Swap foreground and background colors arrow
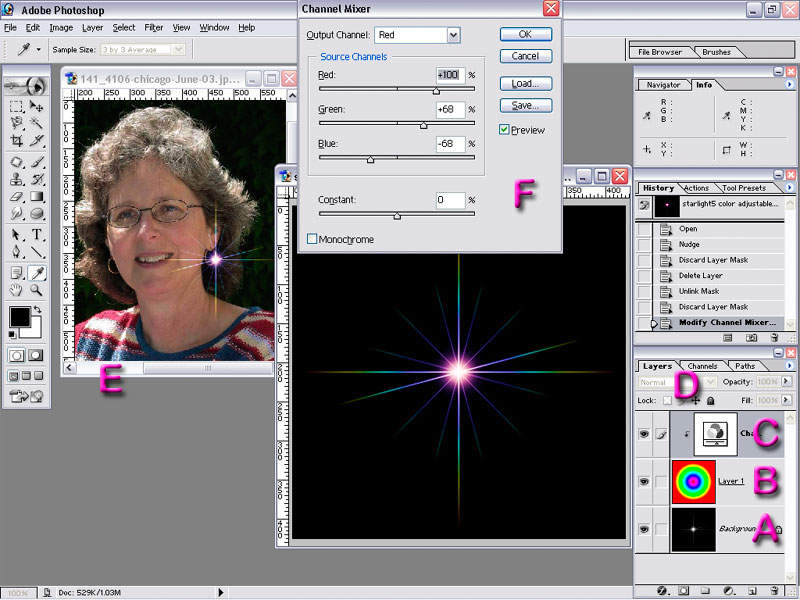 tap(37, 310)
